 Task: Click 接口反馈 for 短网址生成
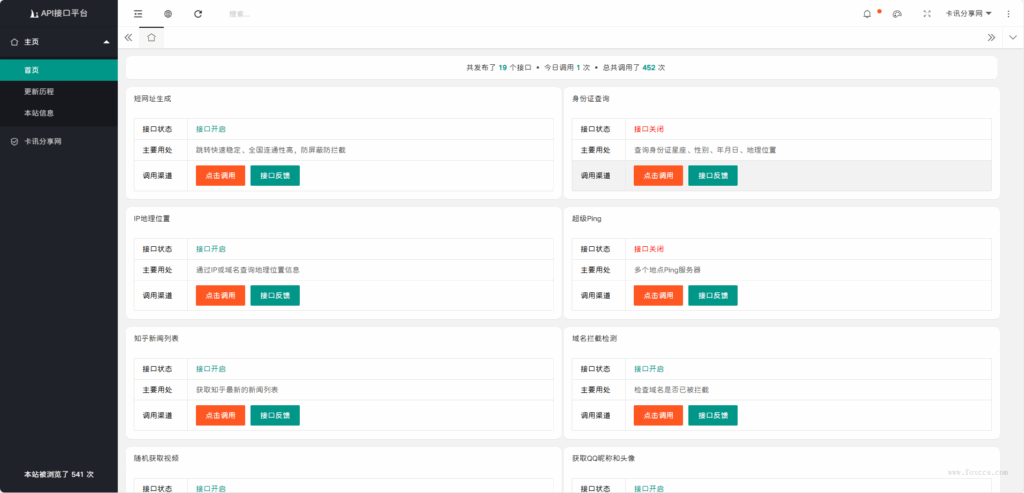pyautogui.click(x=275, y=176)
